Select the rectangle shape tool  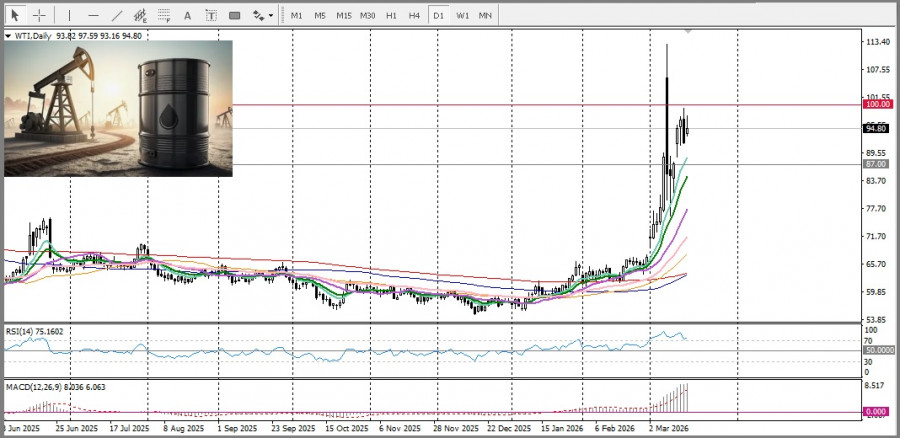(234, 15)
